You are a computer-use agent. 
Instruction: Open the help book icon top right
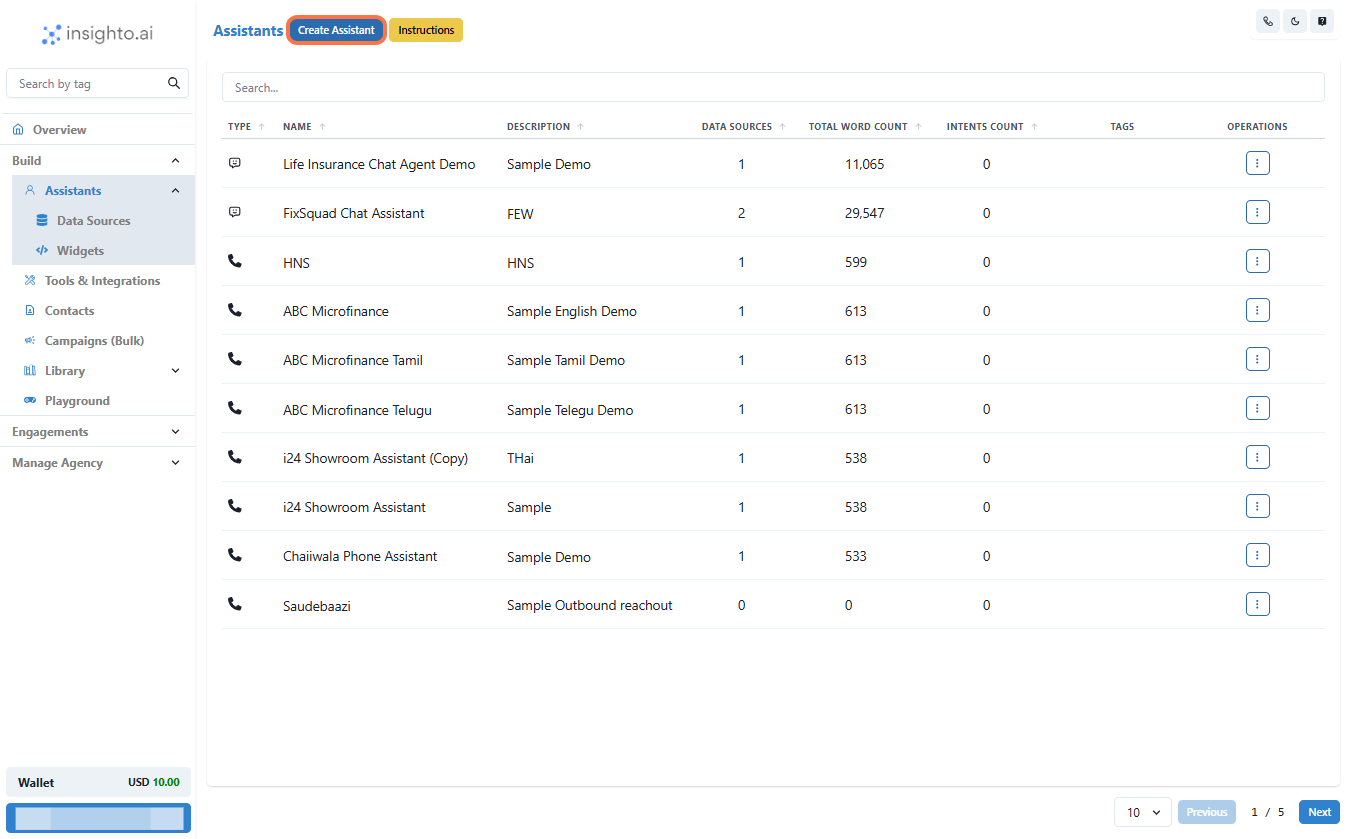pyautogui.click(x=1322, y=21)
